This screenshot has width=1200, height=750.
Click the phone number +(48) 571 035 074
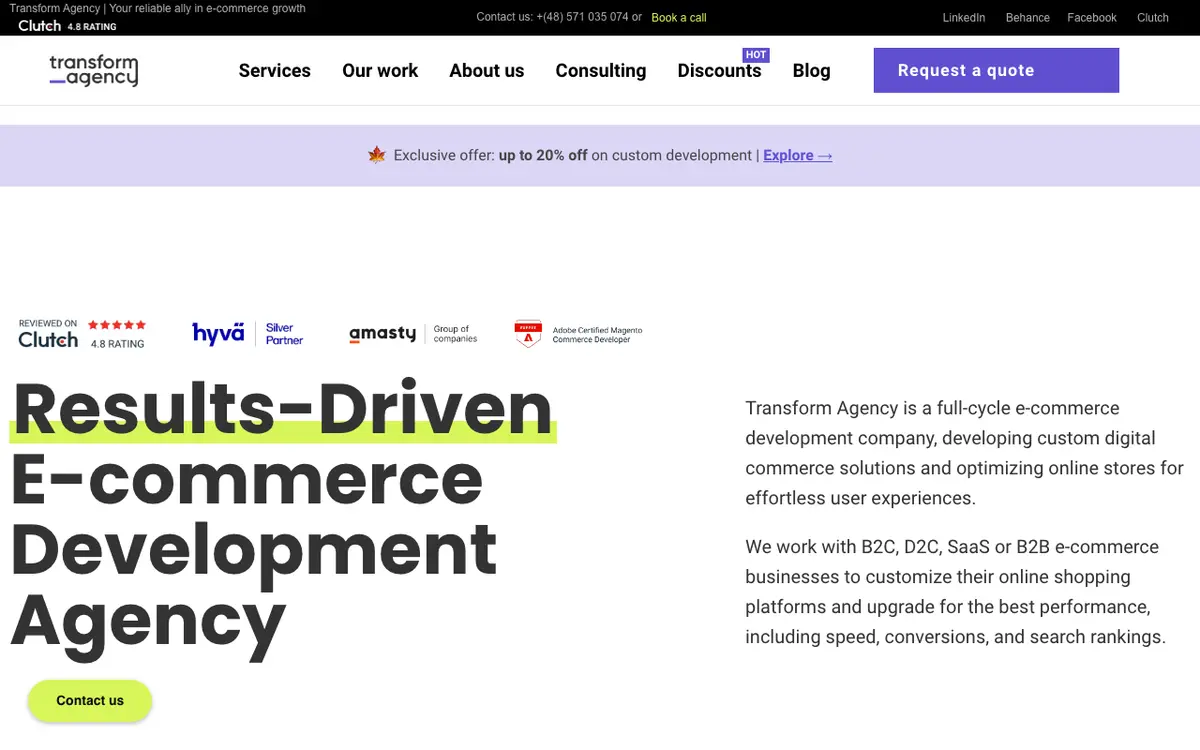[x=583, y=18]
